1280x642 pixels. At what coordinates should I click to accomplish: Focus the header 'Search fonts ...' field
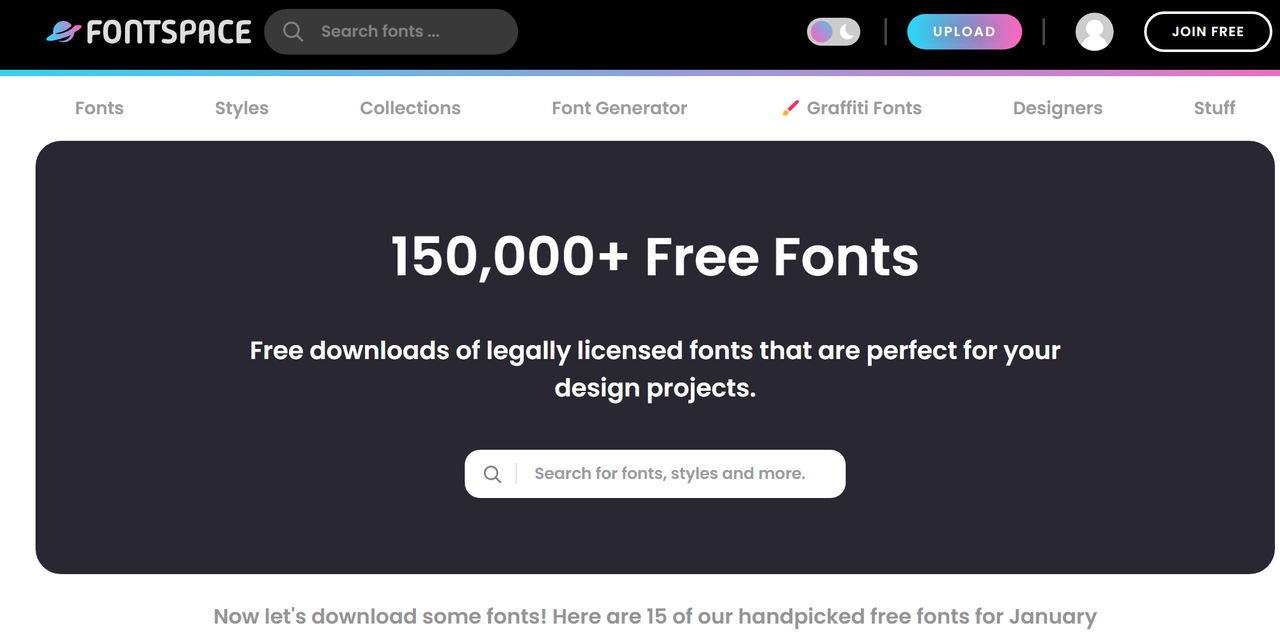(410, 32)
